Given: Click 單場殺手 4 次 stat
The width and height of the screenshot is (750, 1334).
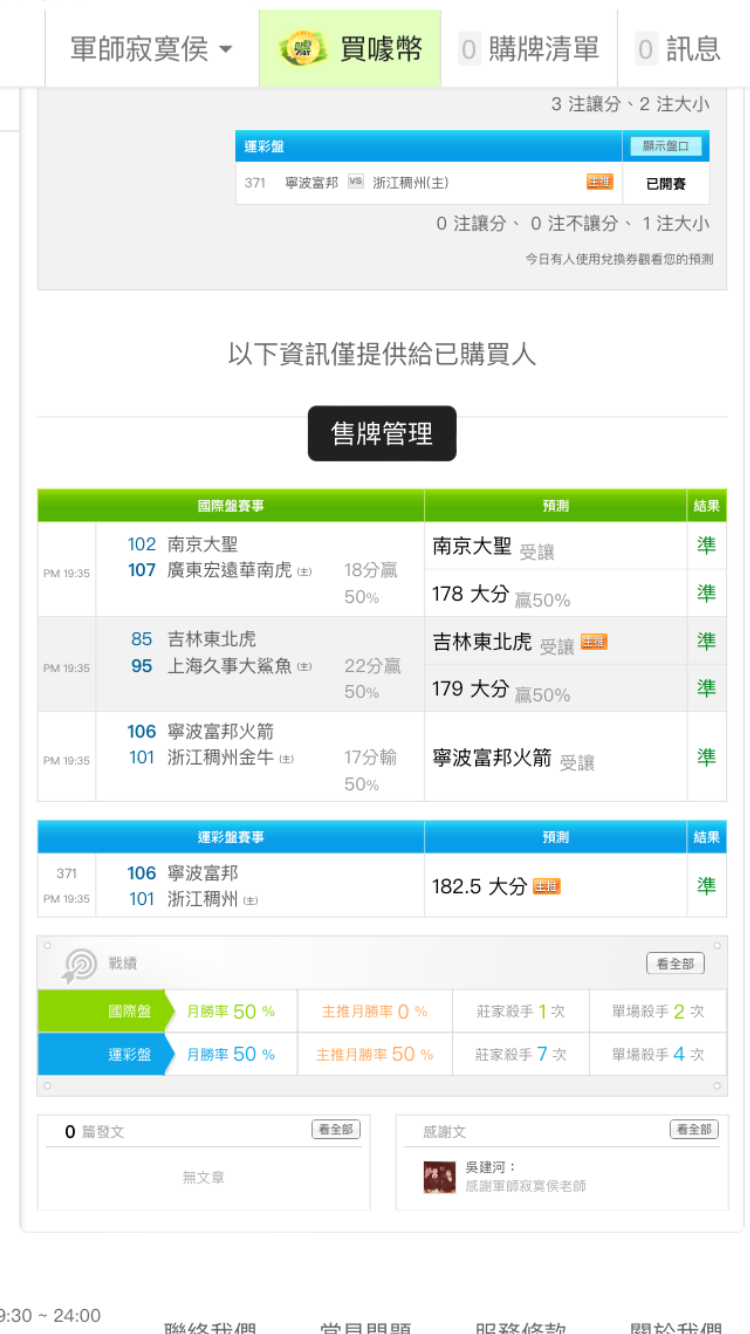Looking at the screenshot, I should pos(658,1054).
